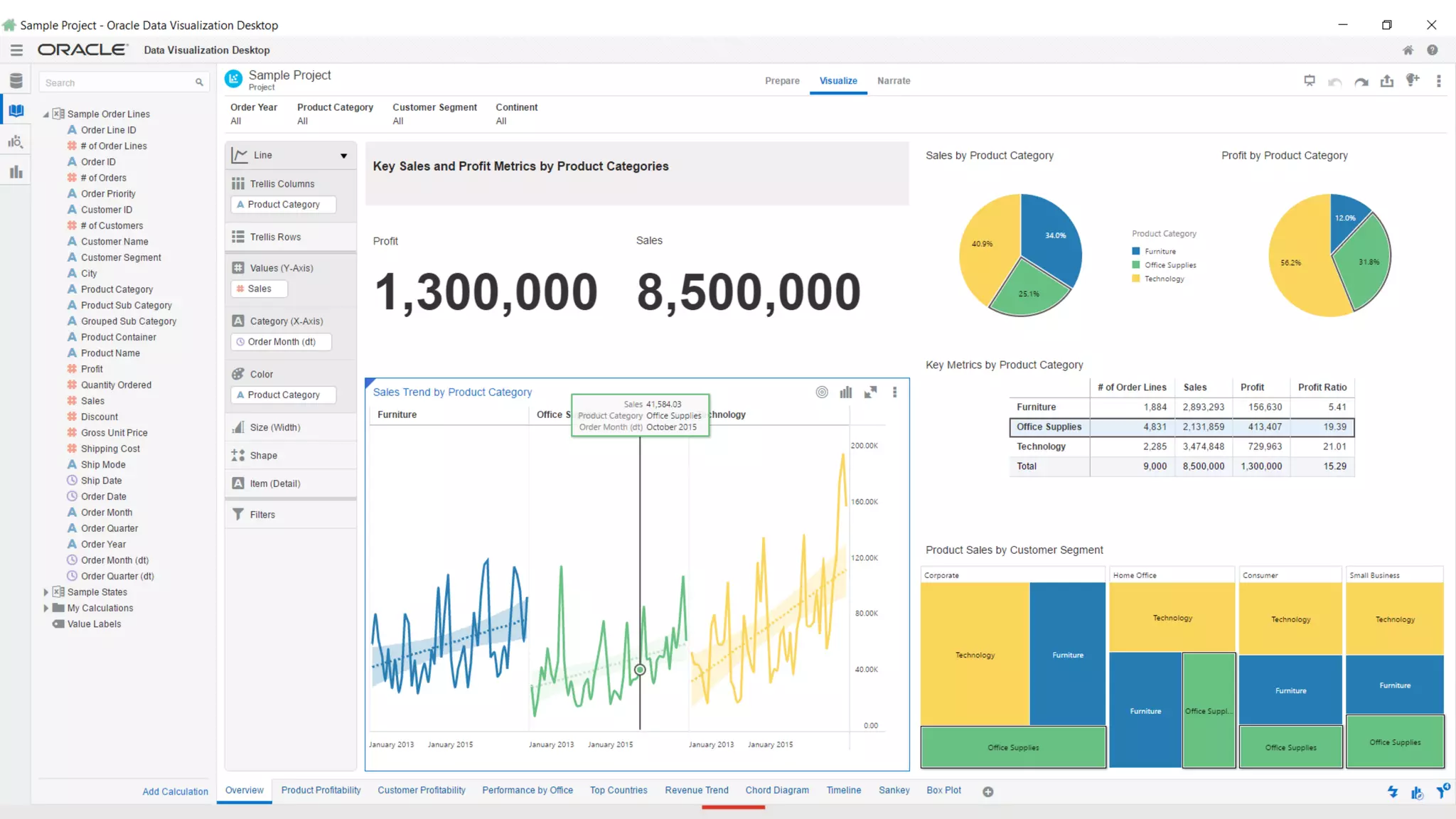Click the Data Elements database icon in sidebar
Screen dimensions: 1456x819
pos(16,80)
